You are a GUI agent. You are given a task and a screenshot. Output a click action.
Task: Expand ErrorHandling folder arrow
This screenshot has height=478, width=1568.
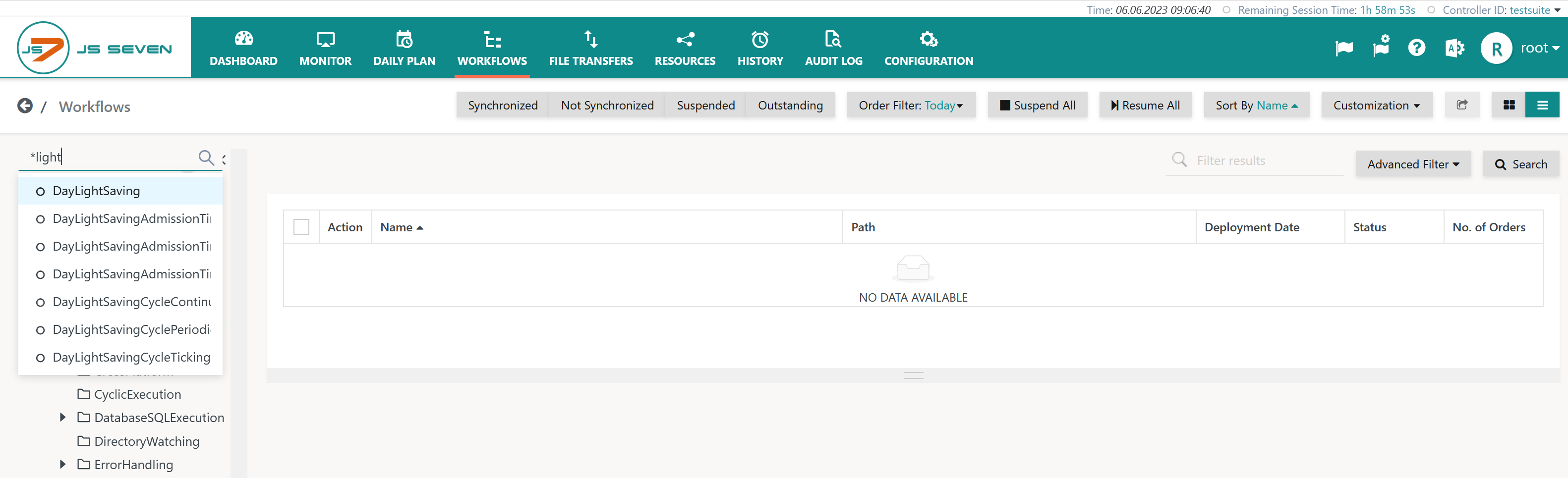[62, 464]
